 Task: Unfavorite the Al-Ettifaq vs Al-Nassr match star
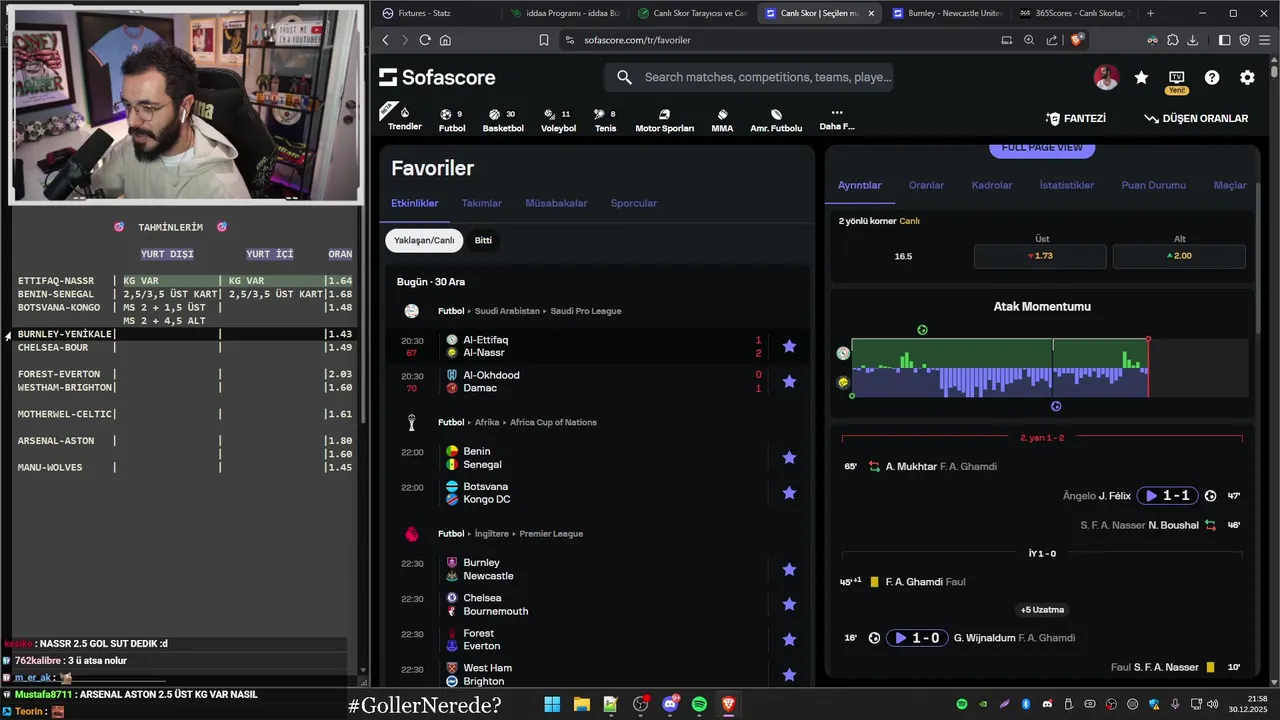789,346
